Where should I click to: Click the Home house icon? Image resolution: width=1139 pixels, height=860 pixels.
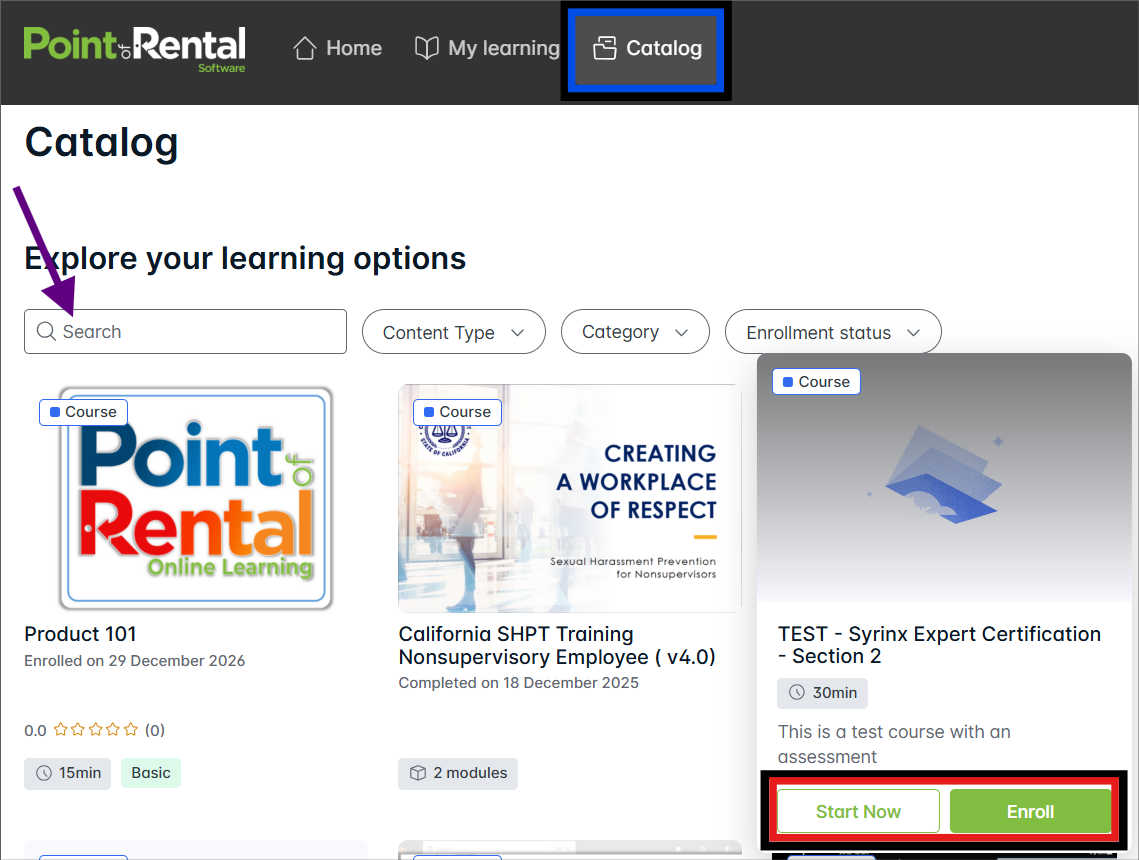[305, 48]
